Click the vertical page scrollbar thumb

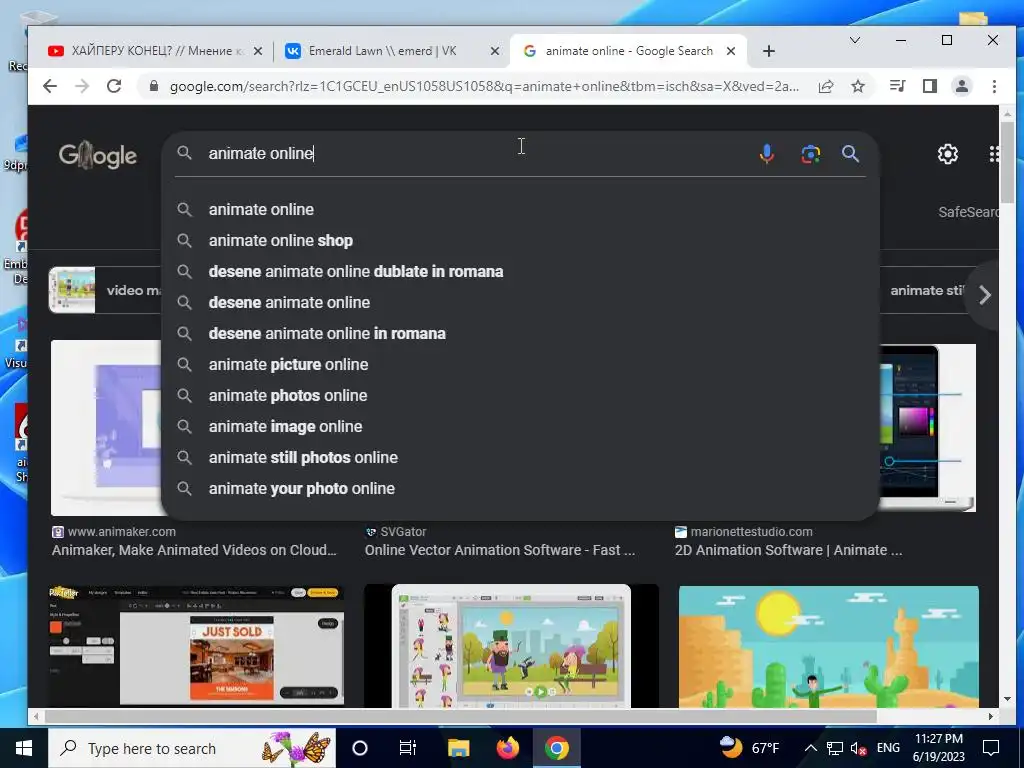pos(1007,161)
